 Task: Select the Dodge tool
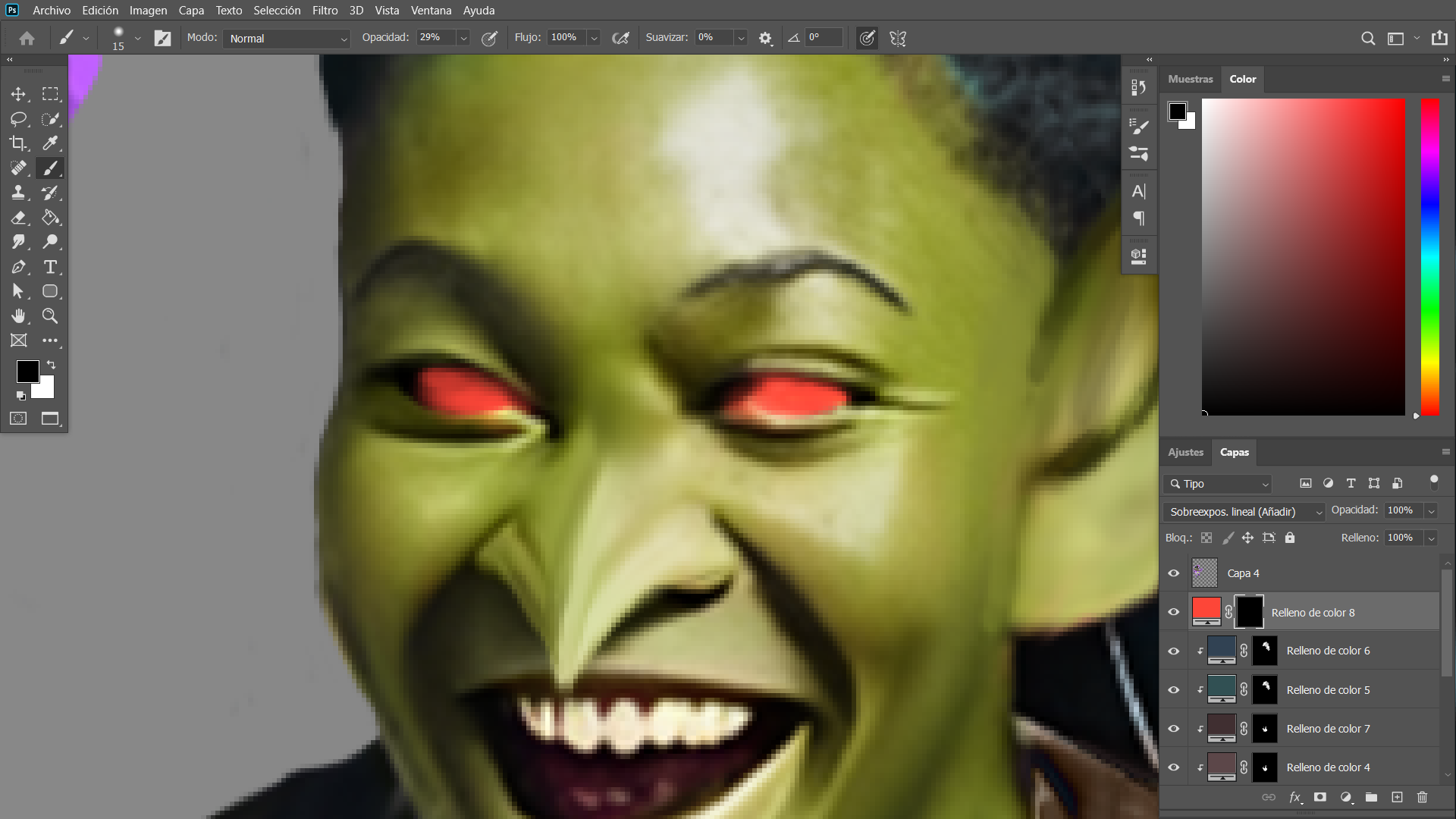[50, 242]
